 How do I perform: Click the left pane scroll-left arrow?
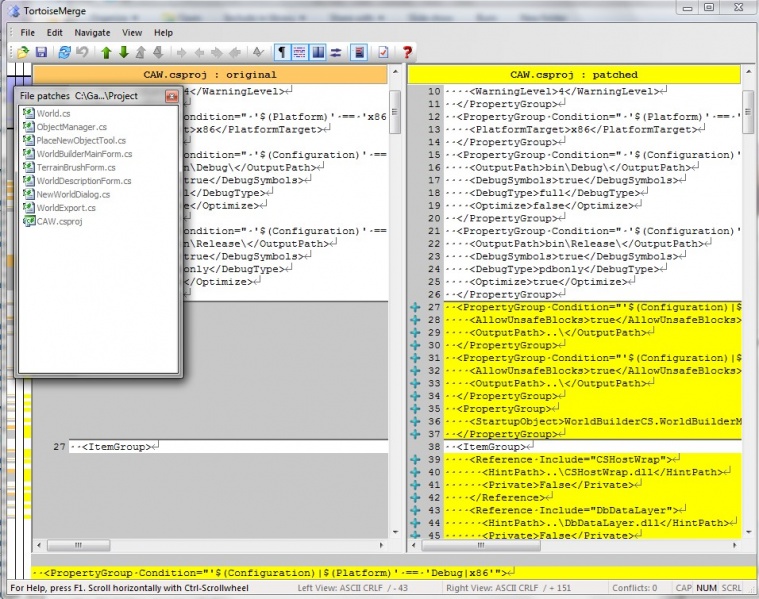39,545
